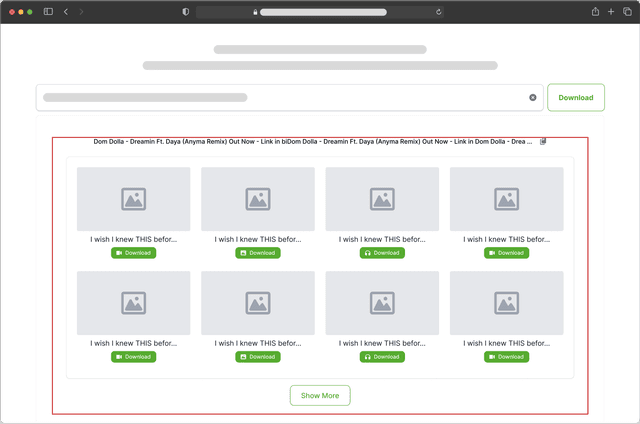Show the tab overview icon
The height and width of the screenshot is (424, 640).
[627, 12]
